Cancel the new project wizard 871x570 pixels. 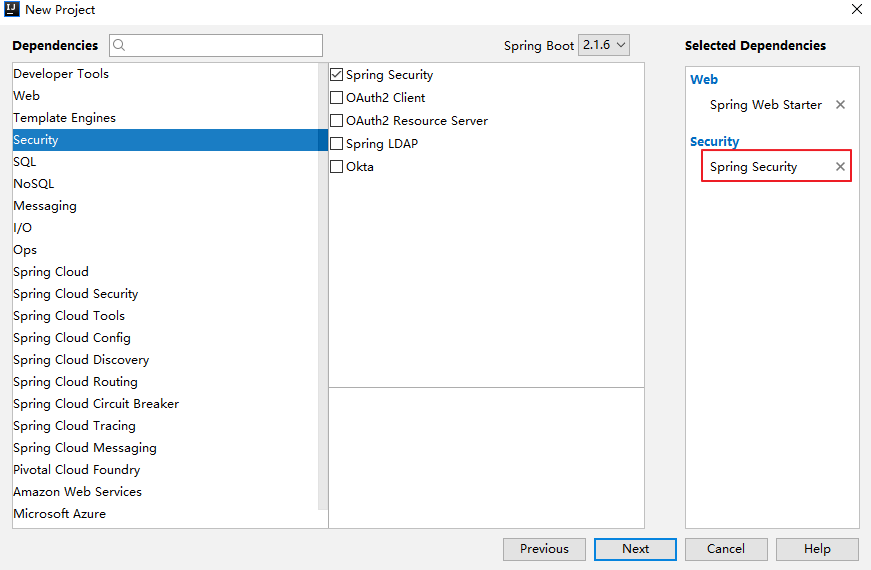tap(726, 549)
